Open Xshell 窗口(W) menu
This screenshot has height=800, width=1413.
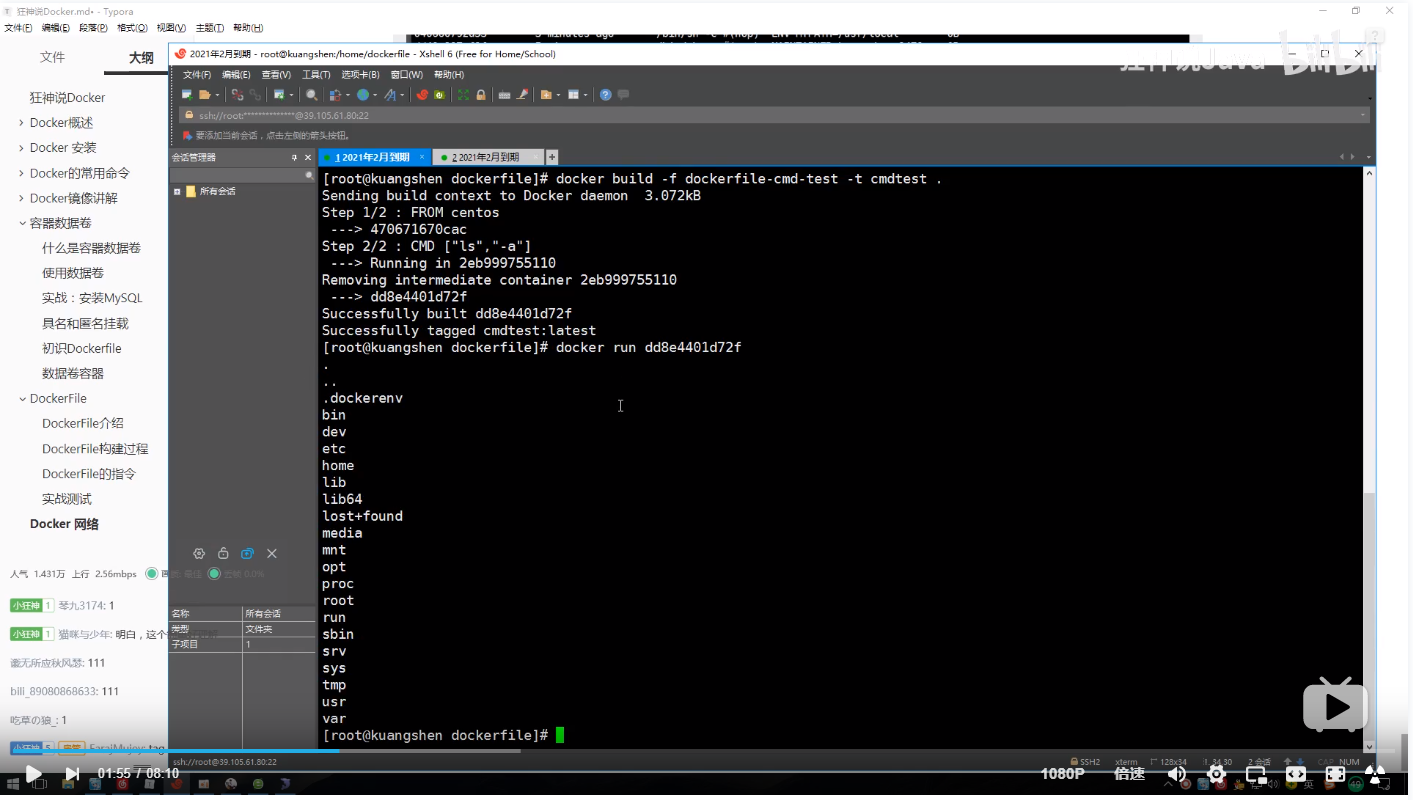[407, 75]
